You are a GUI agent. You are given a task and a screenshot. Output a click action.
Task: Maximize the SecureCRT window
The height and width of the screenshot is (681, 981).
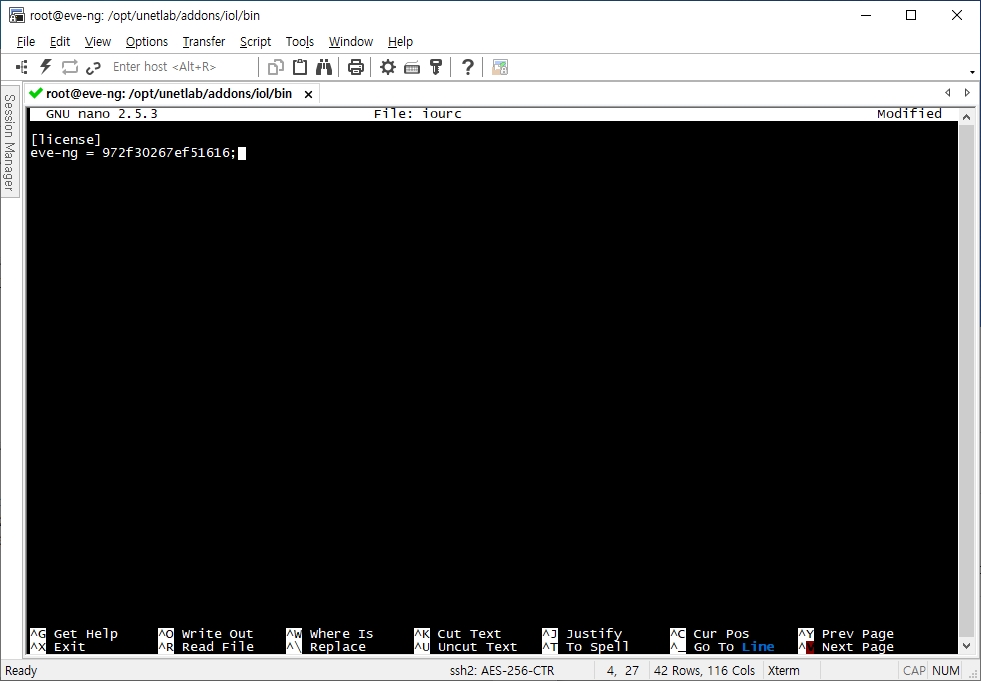coord(911,15)
